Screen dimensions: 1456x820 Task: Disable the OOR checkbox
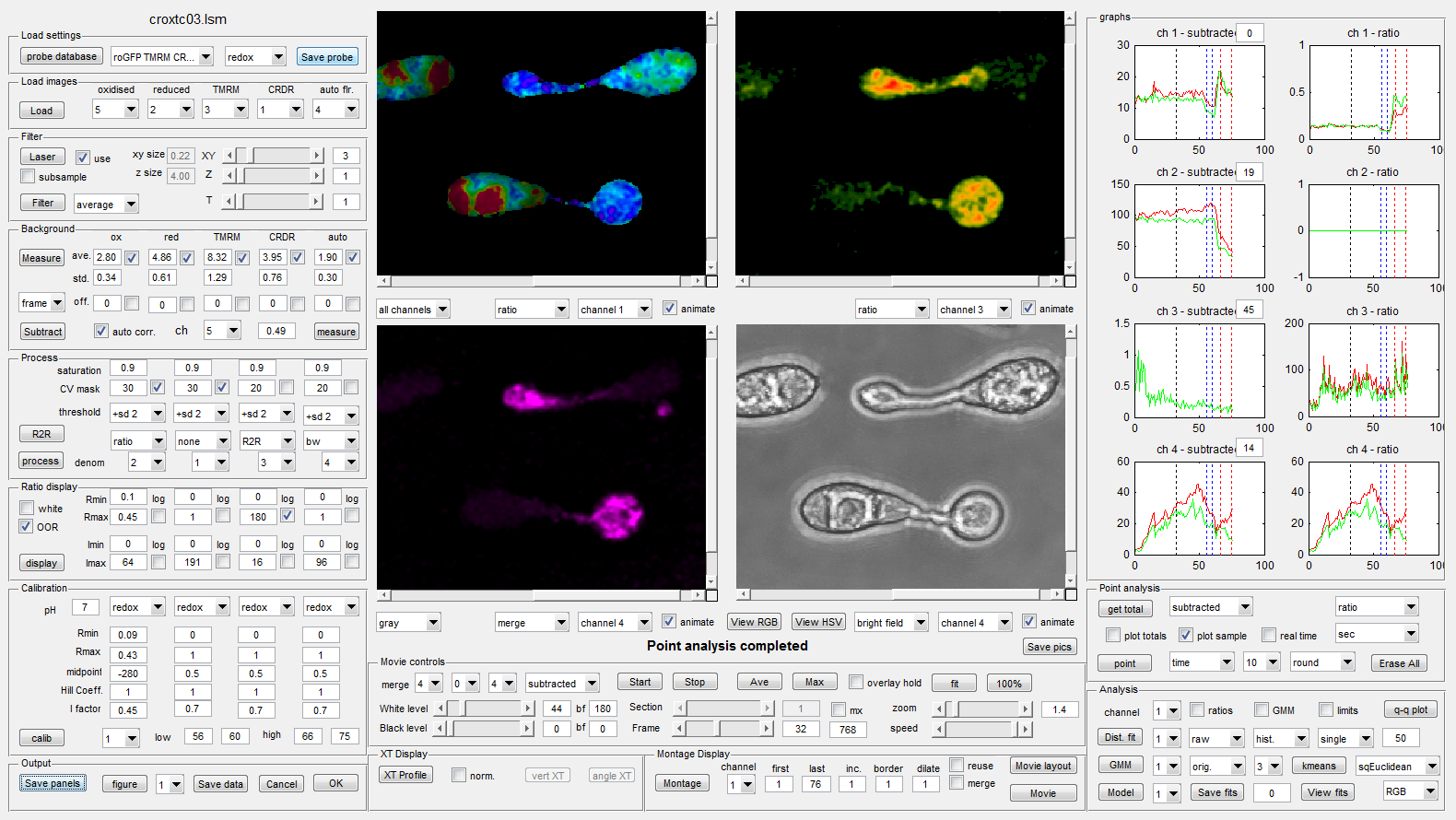pos(27,526)
